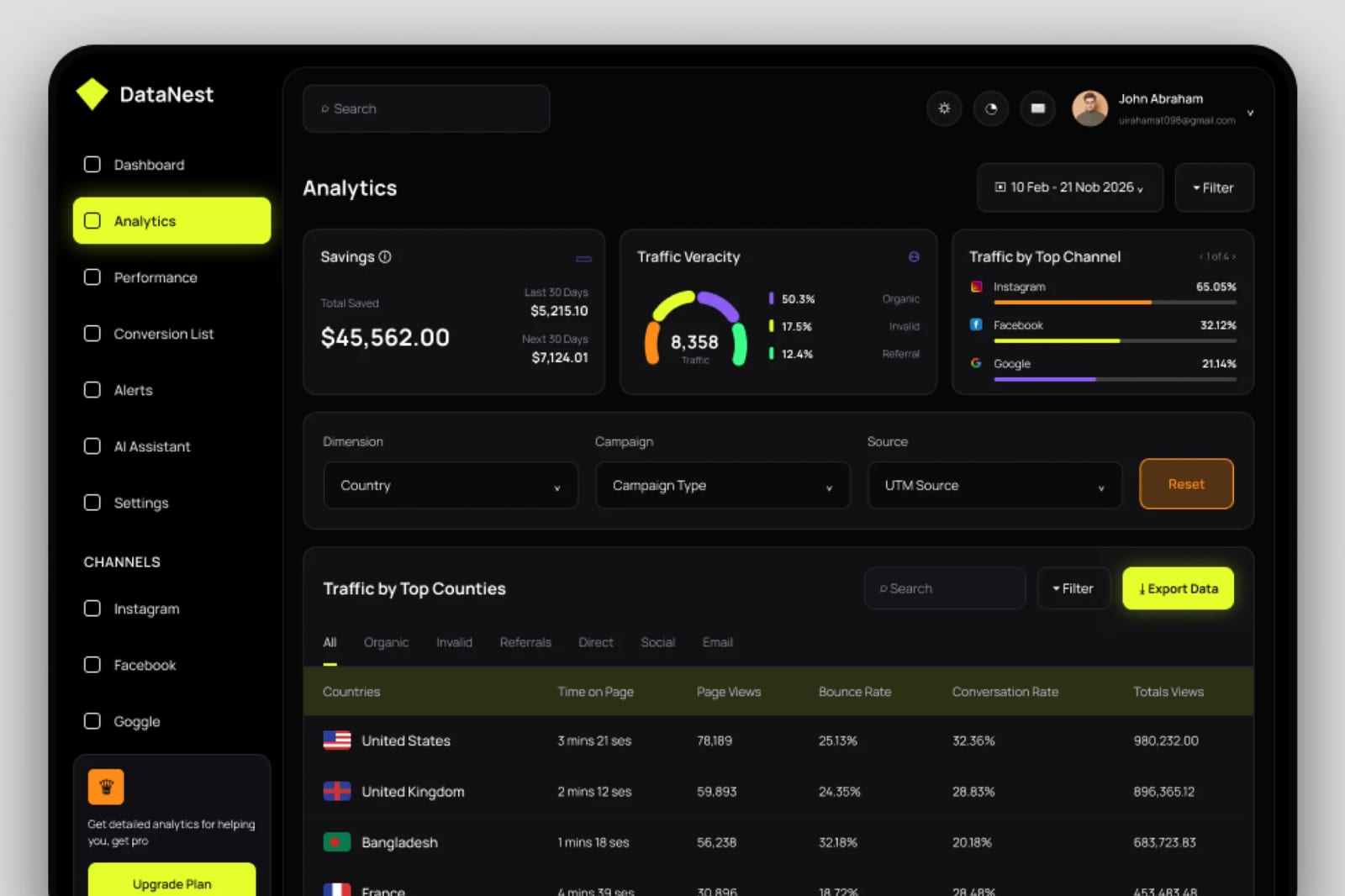The height and width of the screenshot is (896, 1345).
Task: Click the circular icon on Traffic Veracity card
Action: (914, 257)
